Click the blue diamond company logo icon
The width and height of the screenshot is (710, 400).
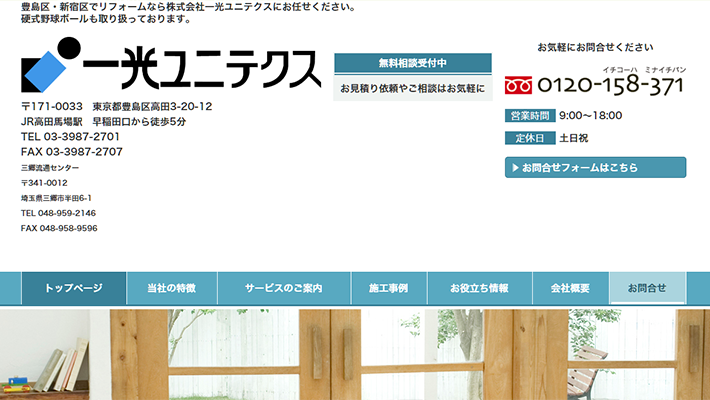click(x=45, y=68)
